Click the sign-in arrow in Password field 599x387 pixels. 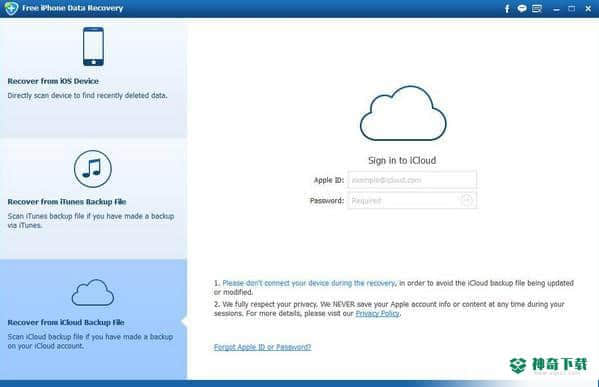tap(466, 200)
